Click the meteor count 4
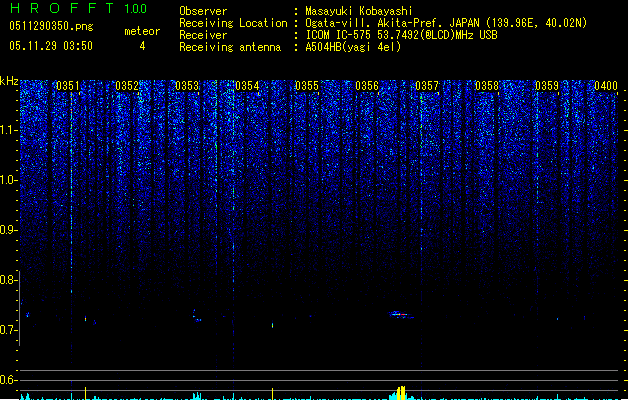629x400 pixels. point(142,46)
